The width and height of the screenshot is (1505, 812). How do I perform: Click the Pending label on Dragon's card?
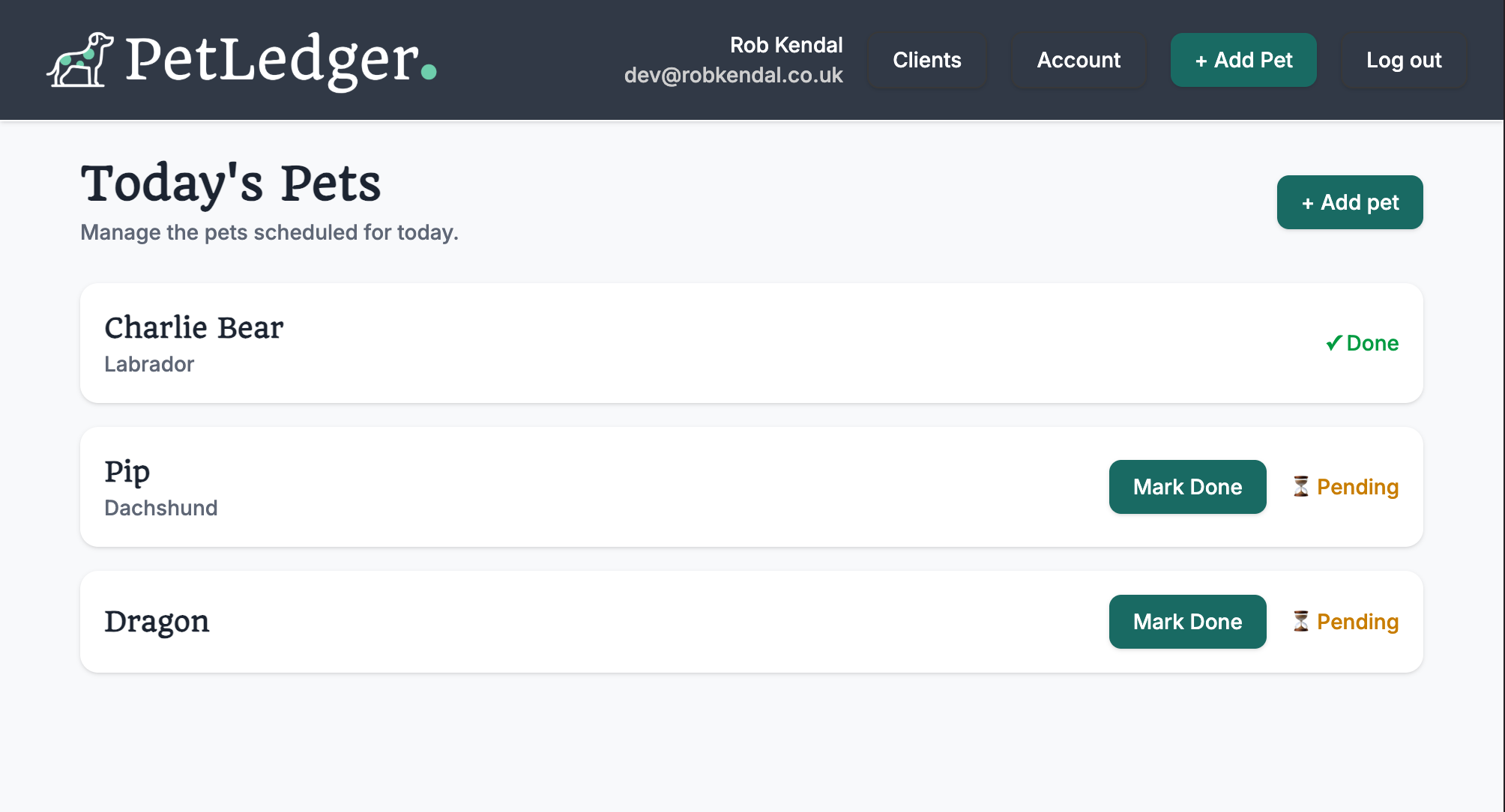[x=1358, y=622]
